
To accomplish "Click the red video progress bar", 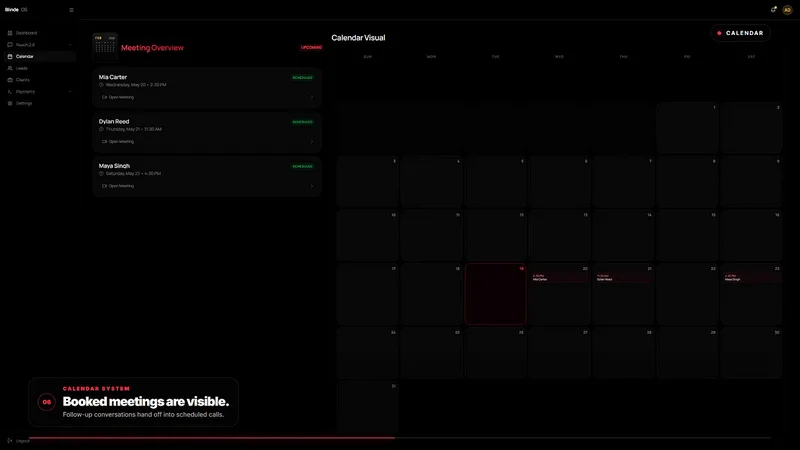I will [212, 438].
